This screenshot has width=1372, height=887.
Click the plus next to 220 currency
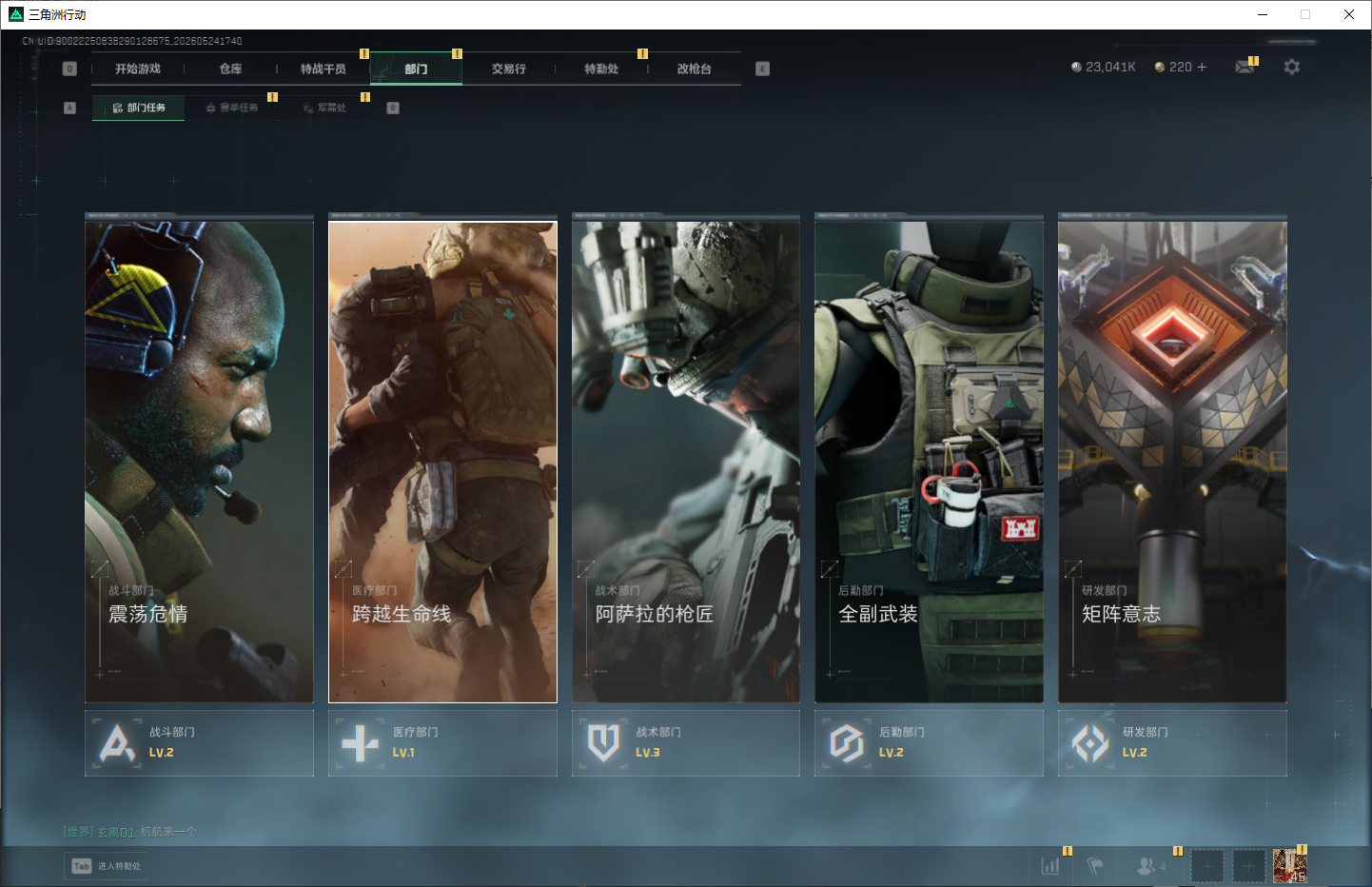click(1202, 67)
